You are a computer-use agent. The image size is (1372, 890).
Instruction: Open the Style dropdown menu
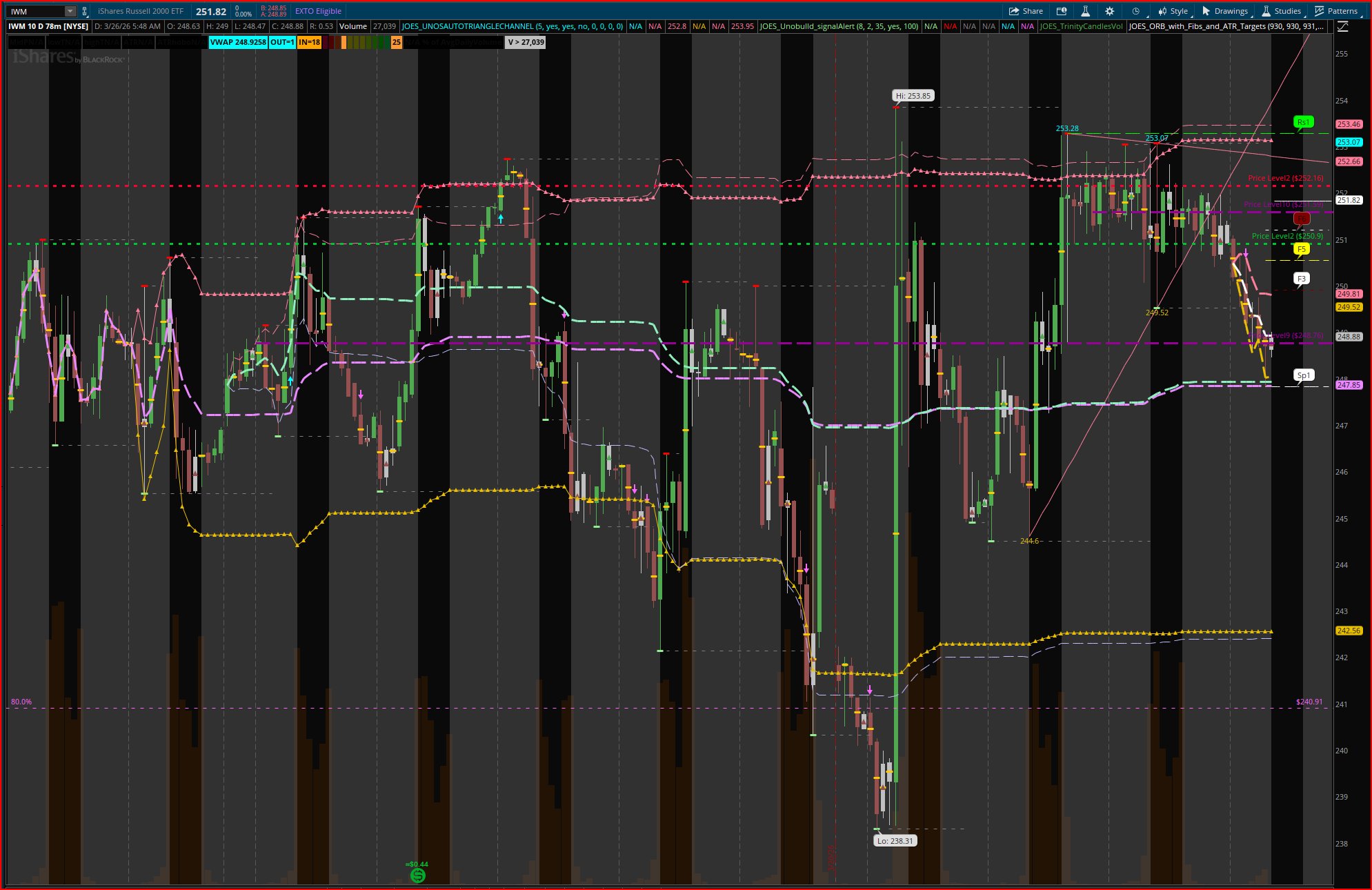[x=1173, y=11]
